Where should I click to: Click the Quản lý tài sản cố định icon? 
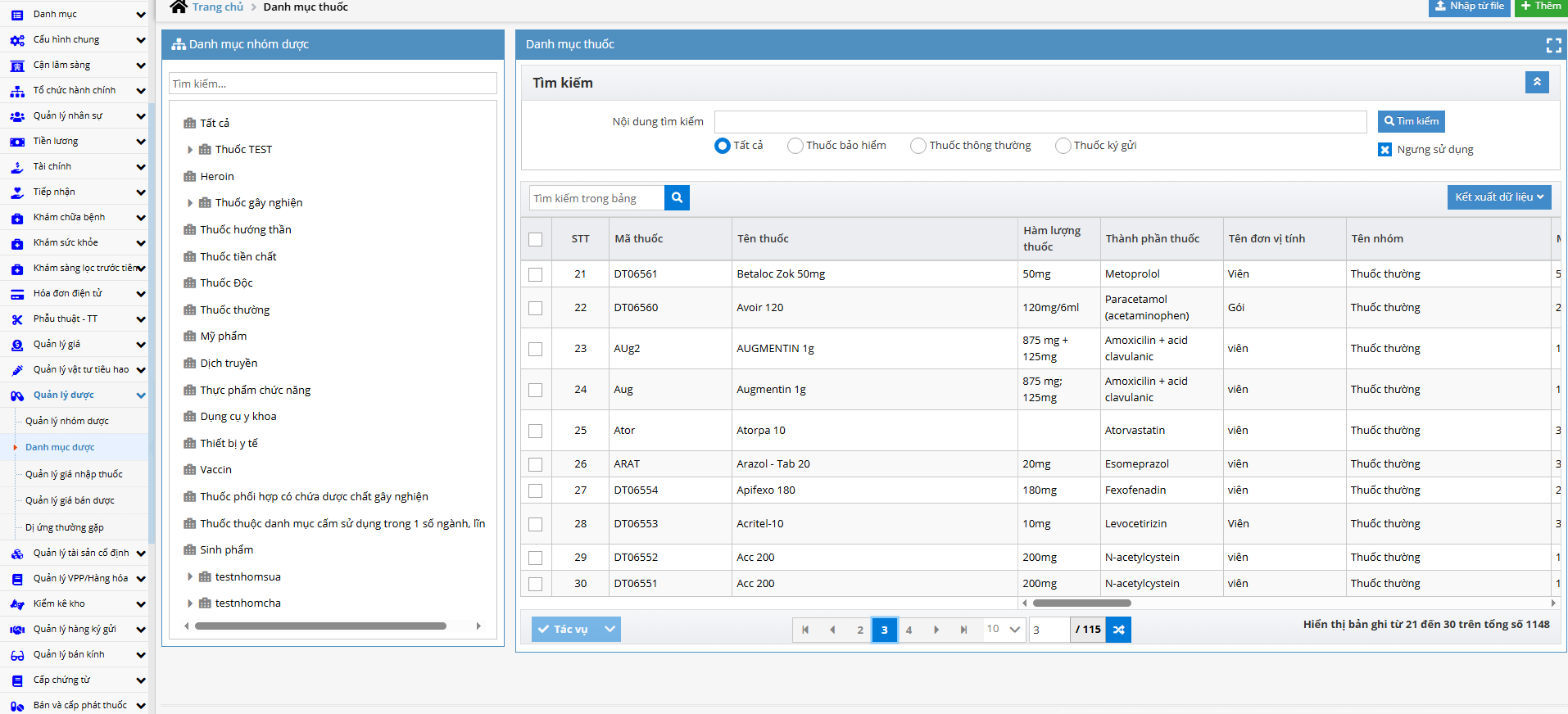(x=17, y=554)
